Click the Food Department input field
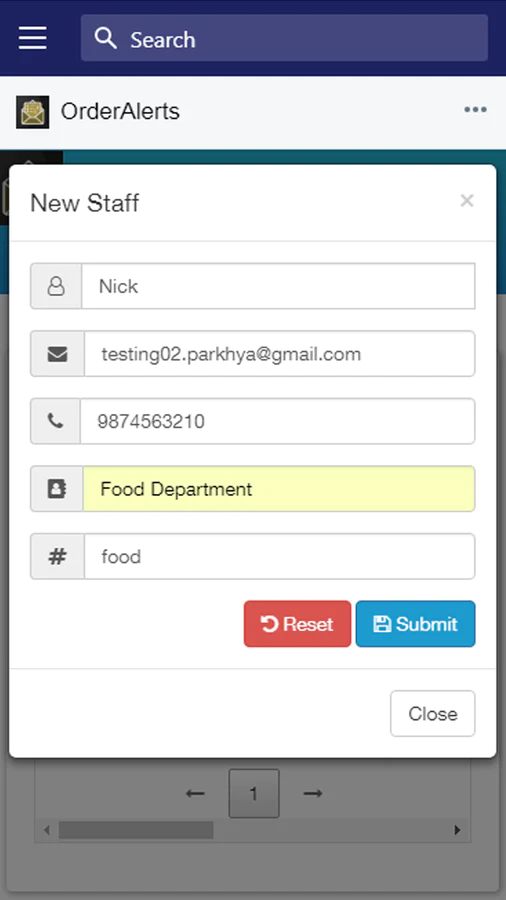This screenshot has width=506, height=900. [279, 489]
